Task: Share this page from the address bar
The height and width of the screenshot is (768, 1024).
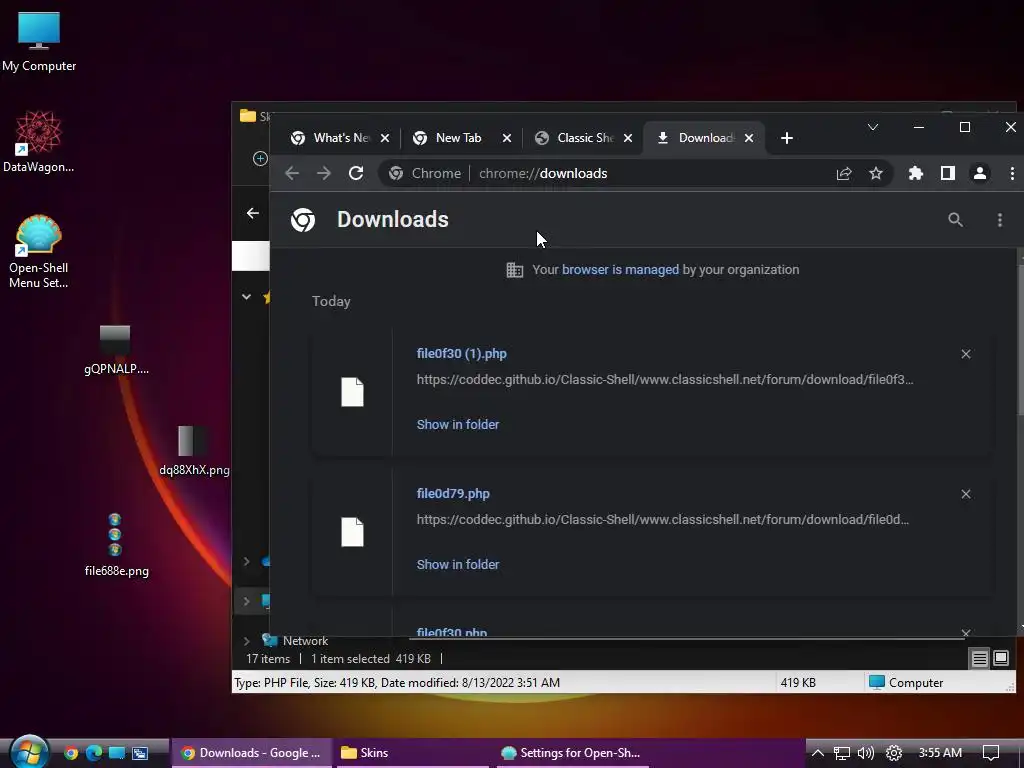Action: tap(844, 173)
